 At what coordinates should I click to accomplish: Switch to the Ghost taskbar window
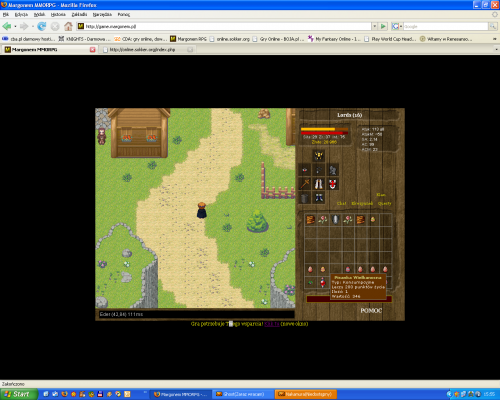pos(243,394)
